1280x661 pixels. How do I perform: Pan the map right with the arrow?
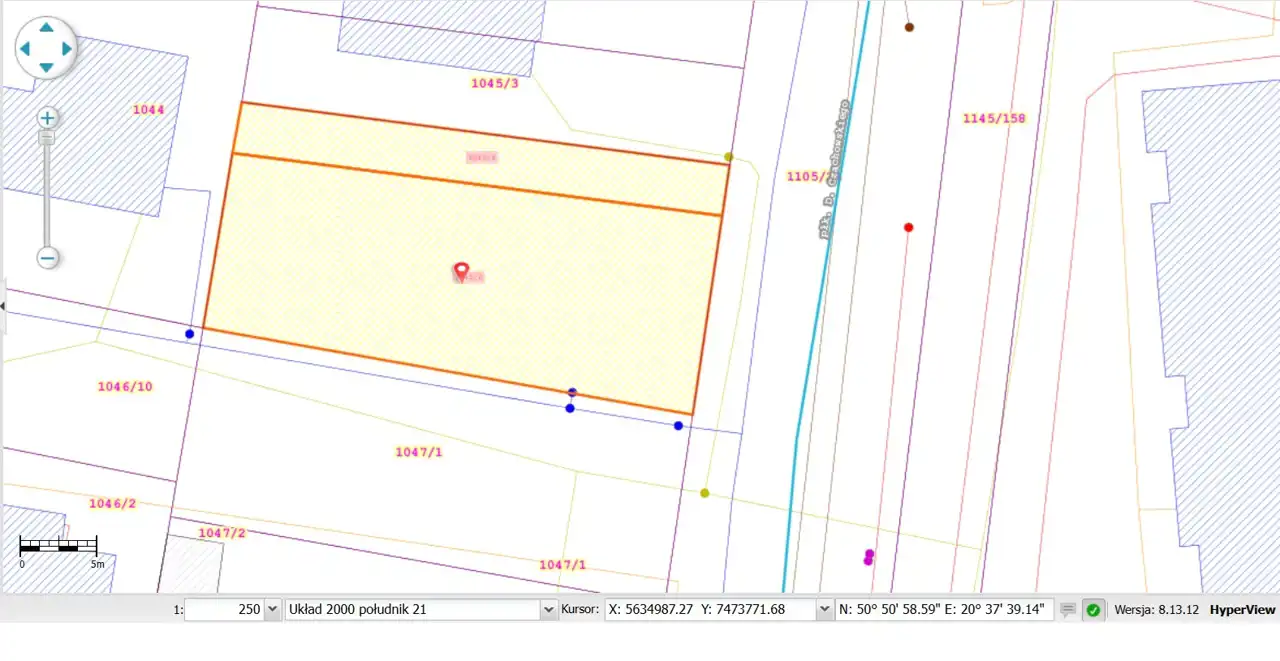67,48
